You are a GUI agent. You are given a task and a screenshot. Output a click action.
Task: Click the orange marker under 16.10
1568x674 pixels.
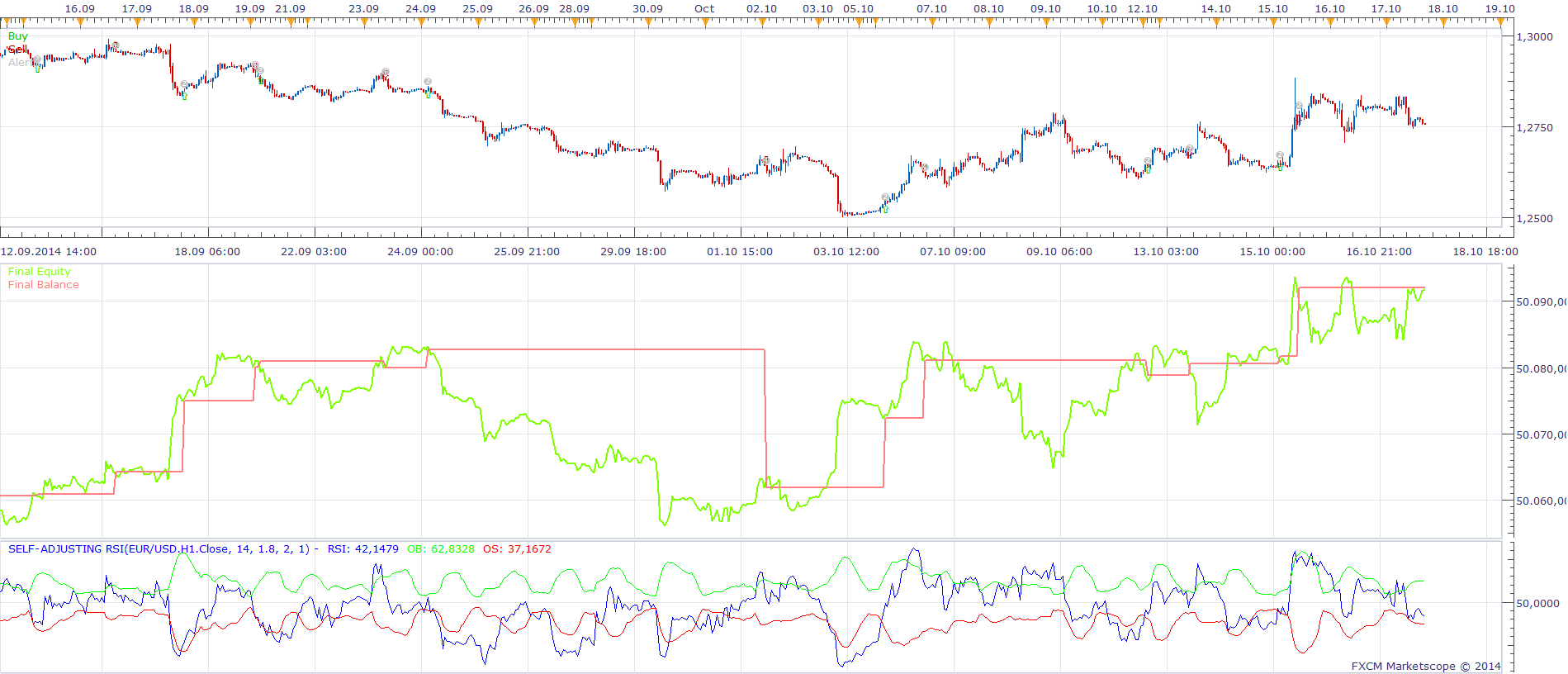[x=1330, y=22]
